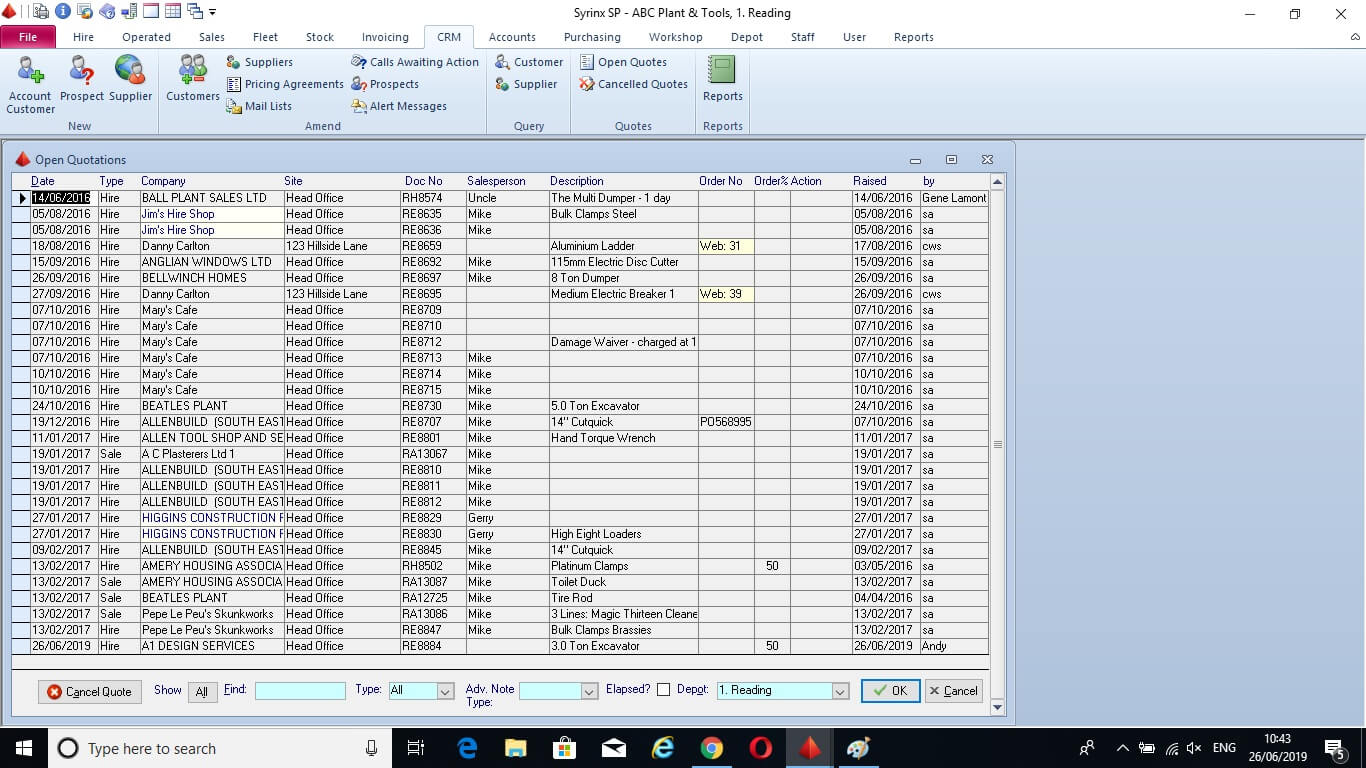
Task: Open Customers amend screen
Action: click(x=192, y=79)
